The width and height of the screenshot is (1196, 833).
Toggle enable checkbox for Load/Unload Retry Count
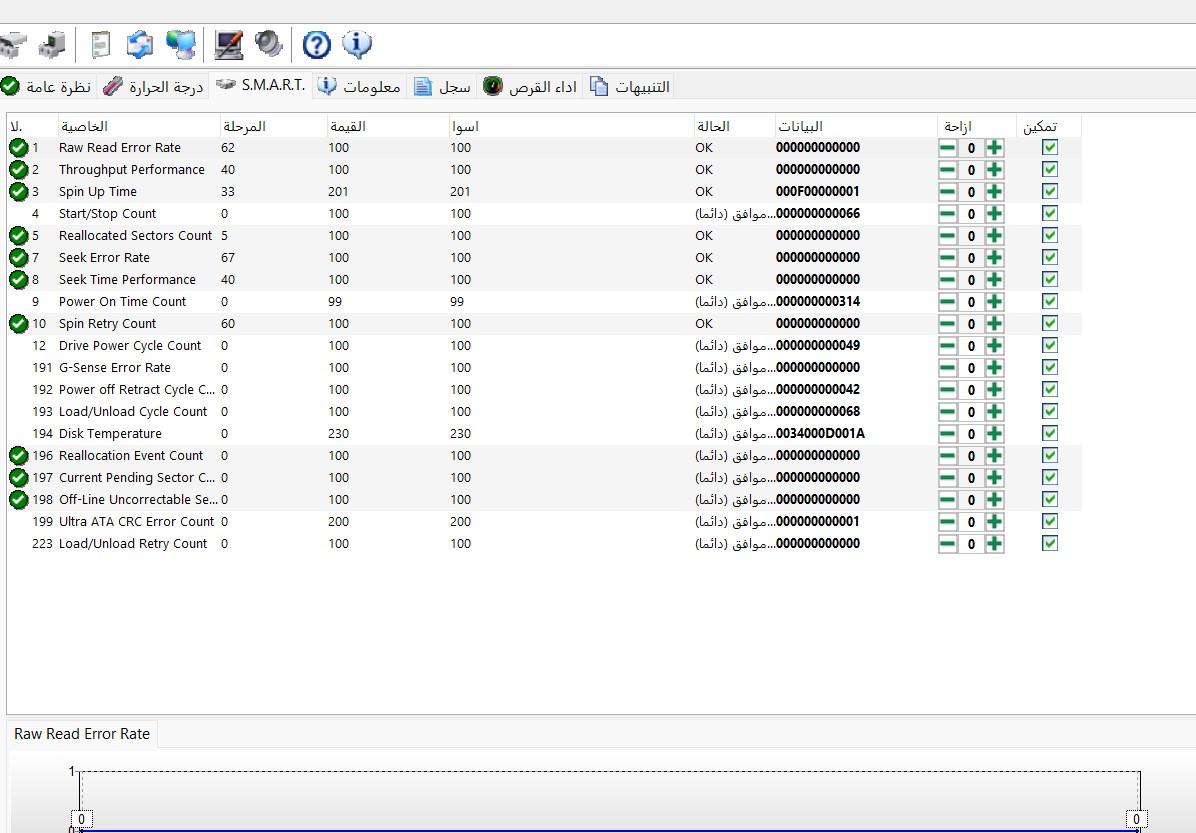pyautogui.click(x=1050, y=543)
